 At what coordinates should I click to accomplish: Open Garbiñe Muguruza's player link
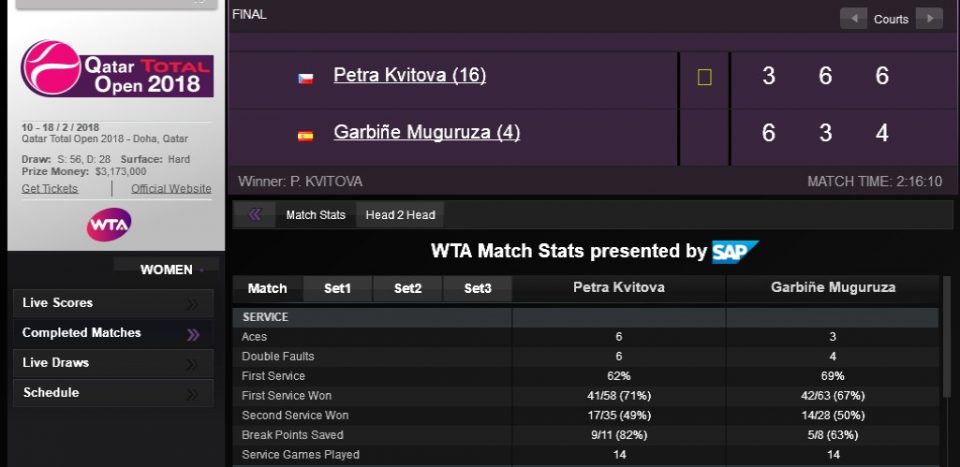[x=426, y=132]
